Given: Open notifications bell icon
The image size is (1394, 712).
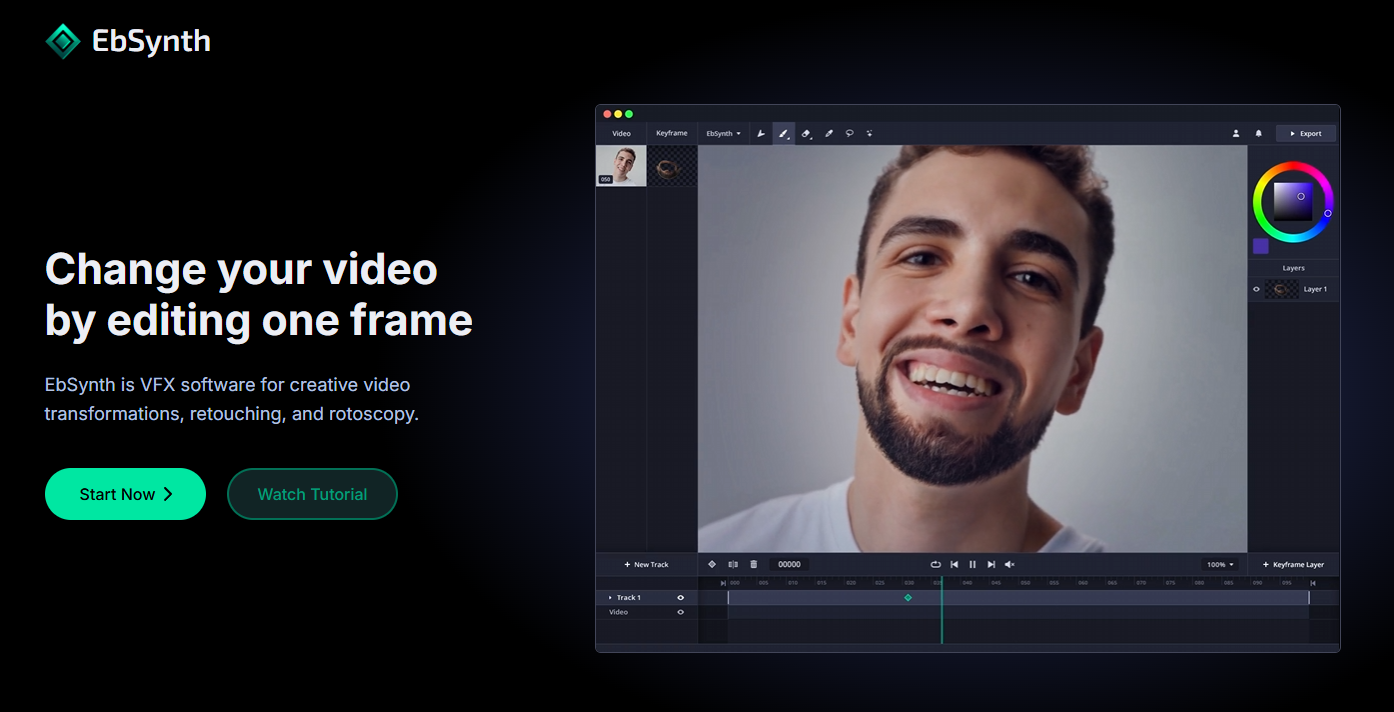Looking at the screenshot, I should pos(1258,133).
